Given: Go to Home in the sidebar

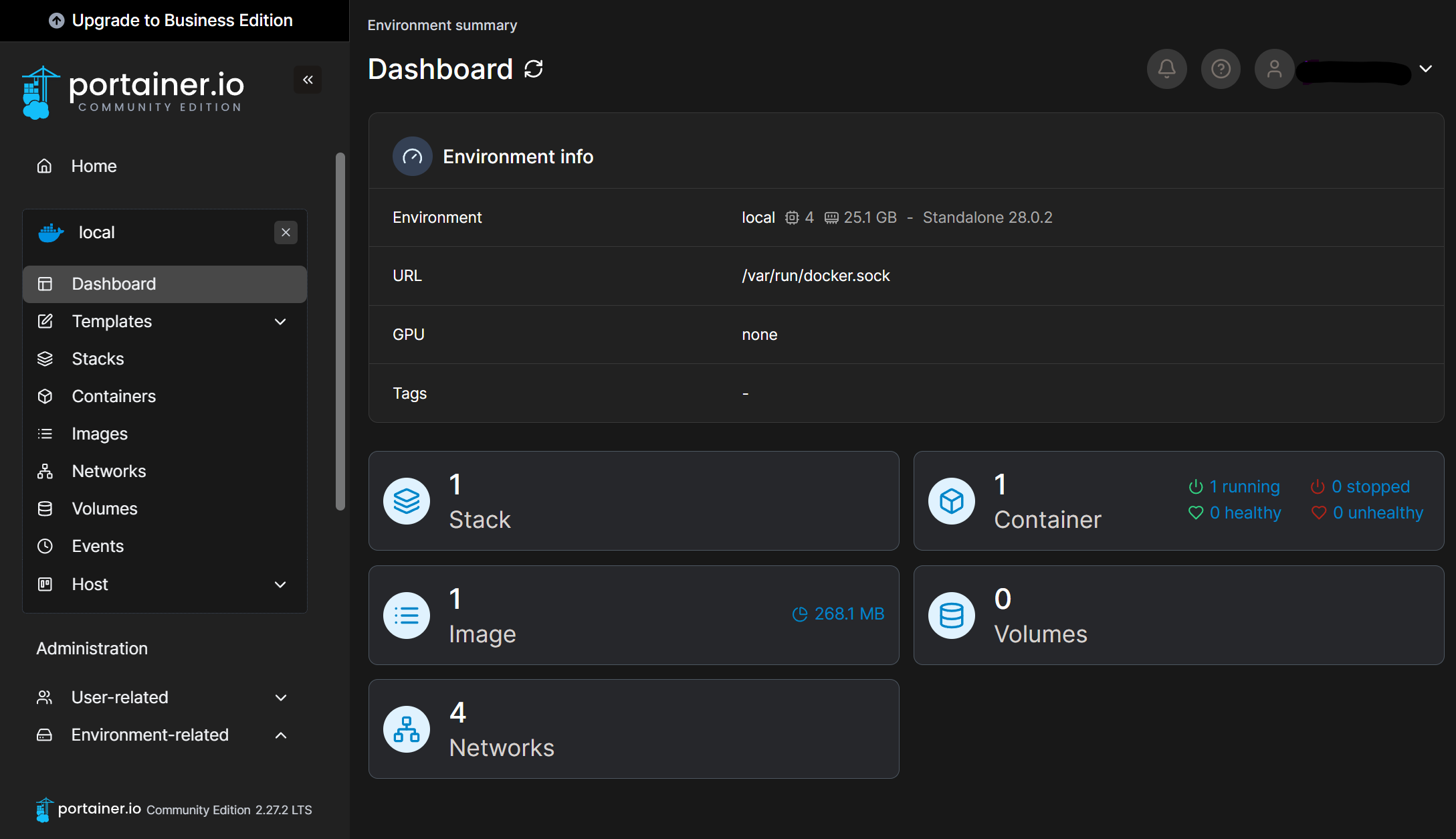Looking at the screenshot, I should (x=94, y=166).
